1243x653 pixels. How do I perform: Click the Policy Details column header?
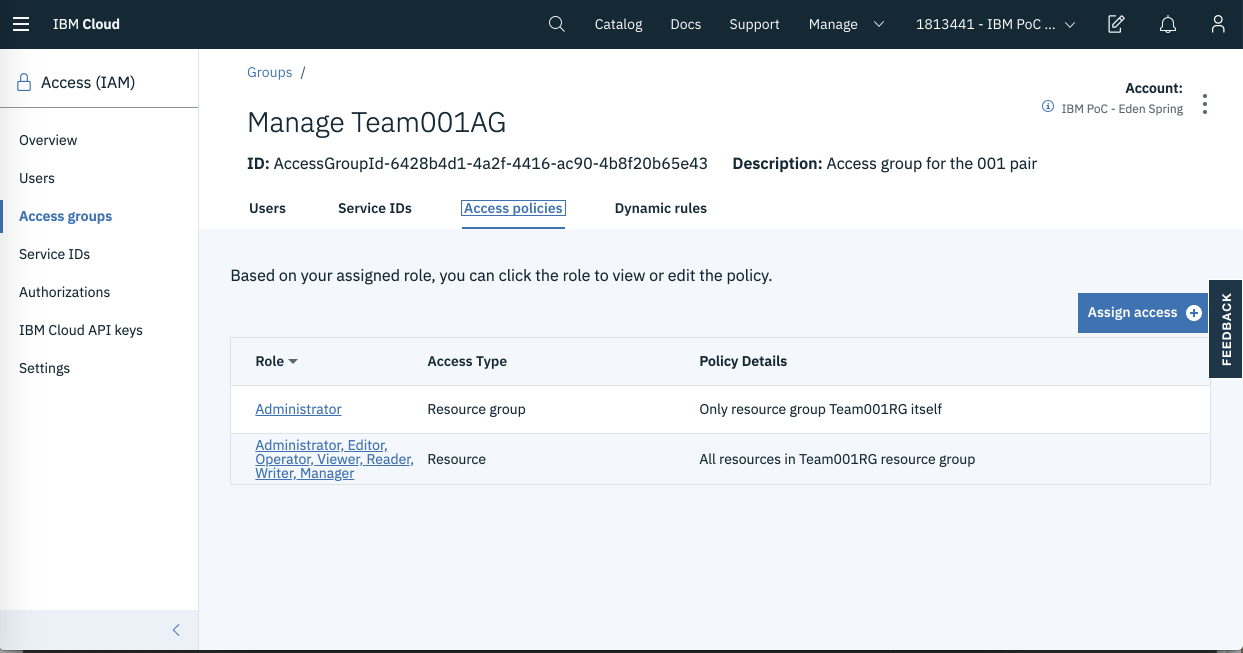click(743, 361)
